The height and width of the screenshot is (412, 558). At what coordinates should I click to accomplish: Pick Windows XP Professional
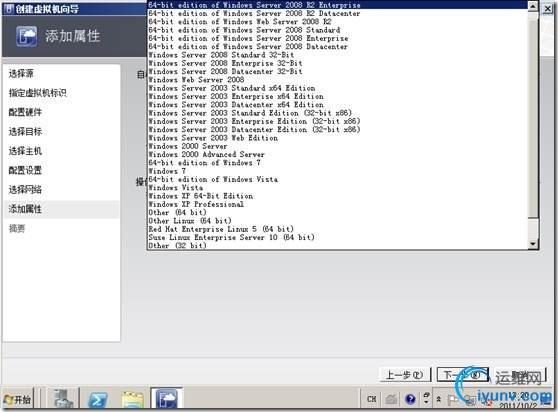point(337,204)
